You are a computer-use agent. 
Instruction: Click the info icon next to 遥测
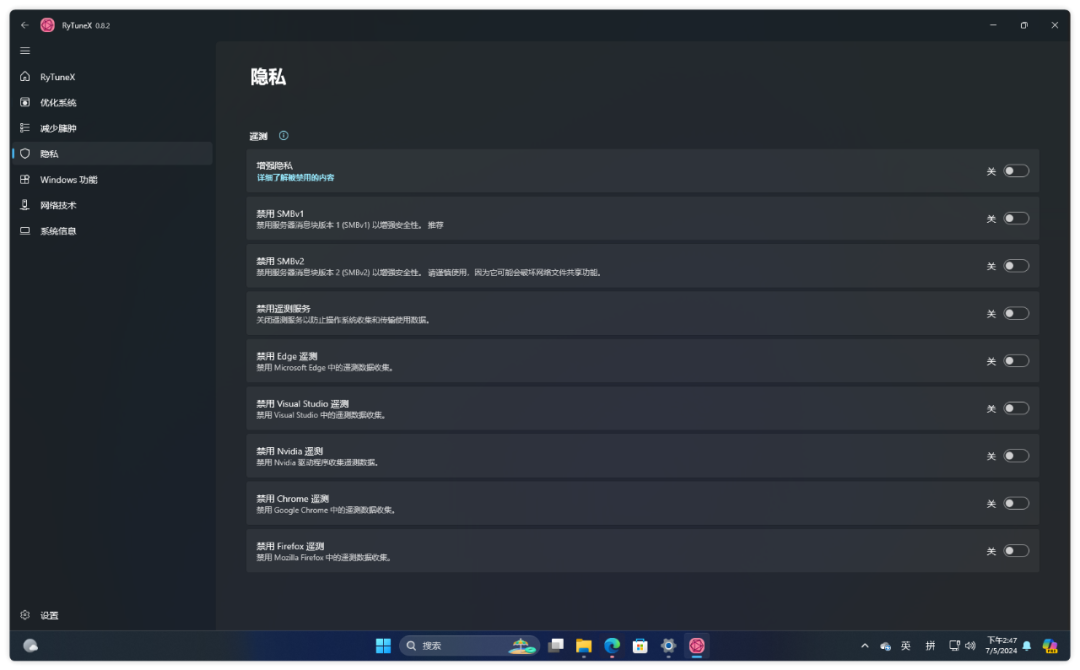pyautogui.click(x=283, y=136)
